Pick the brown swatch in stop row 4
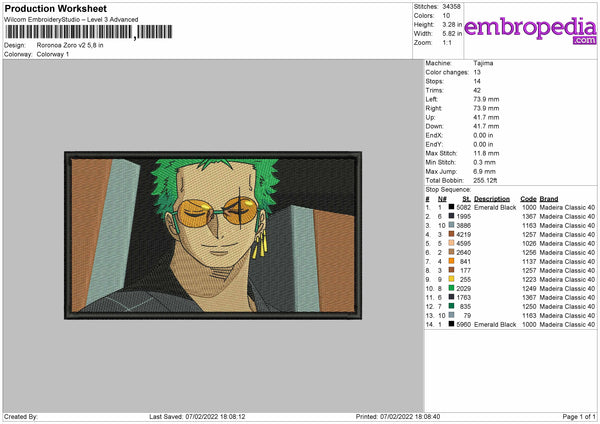 [x=452, y=235]
